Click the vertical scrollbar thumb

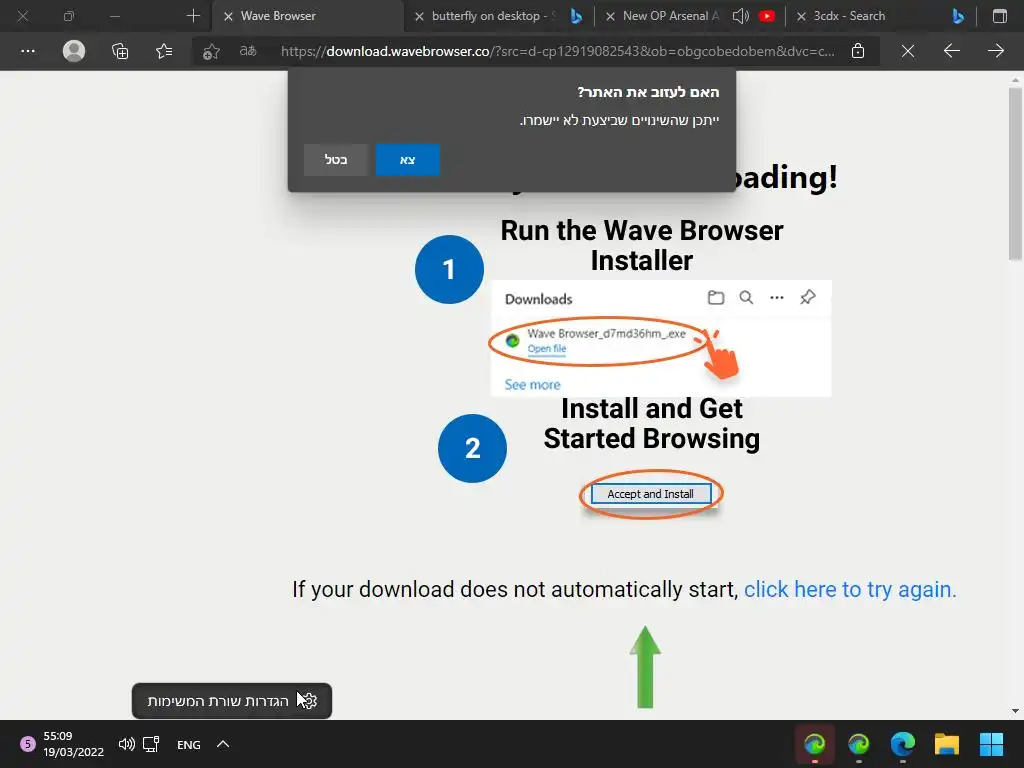[x=1015, y=174]
